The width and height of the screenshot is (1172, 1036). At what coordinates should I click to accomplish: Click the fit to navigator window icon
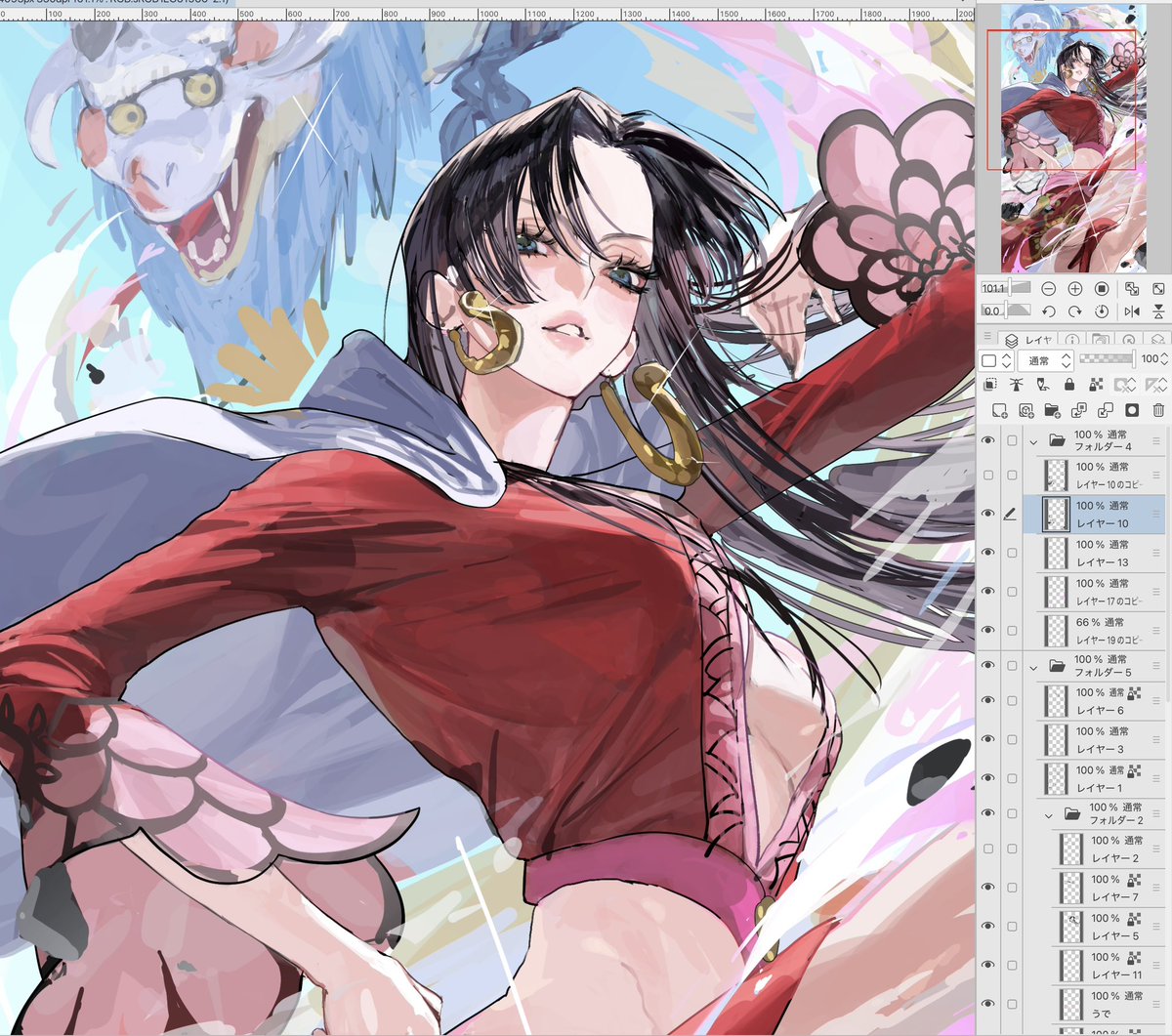click(x=1158, y=289)
